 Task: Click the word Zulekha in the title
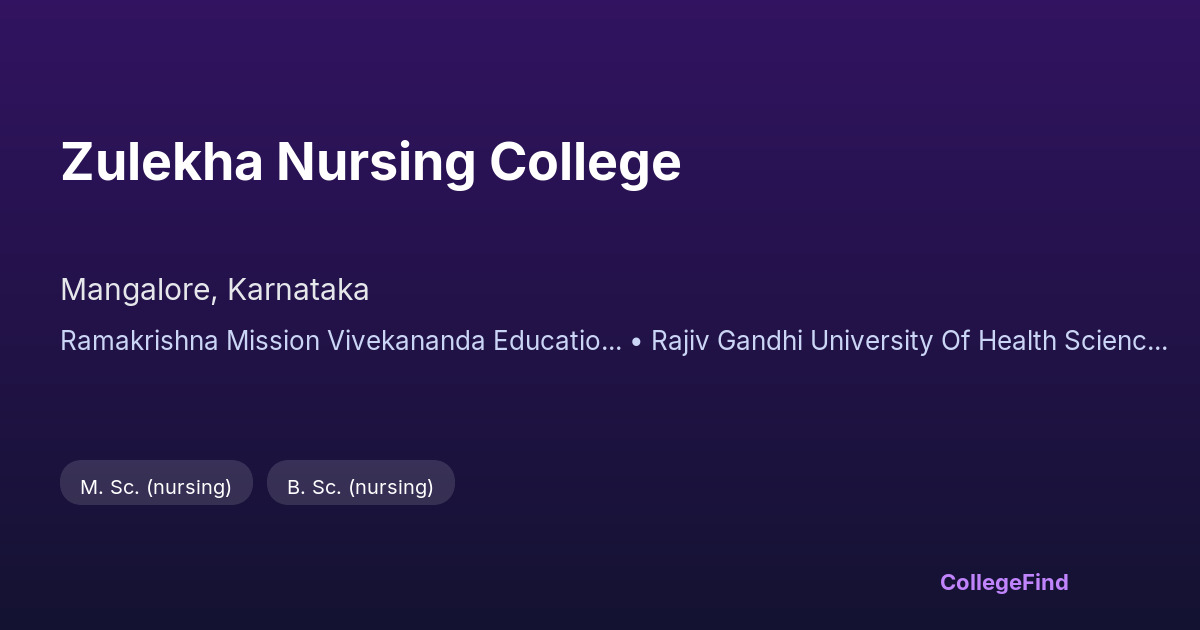(162, 162)
